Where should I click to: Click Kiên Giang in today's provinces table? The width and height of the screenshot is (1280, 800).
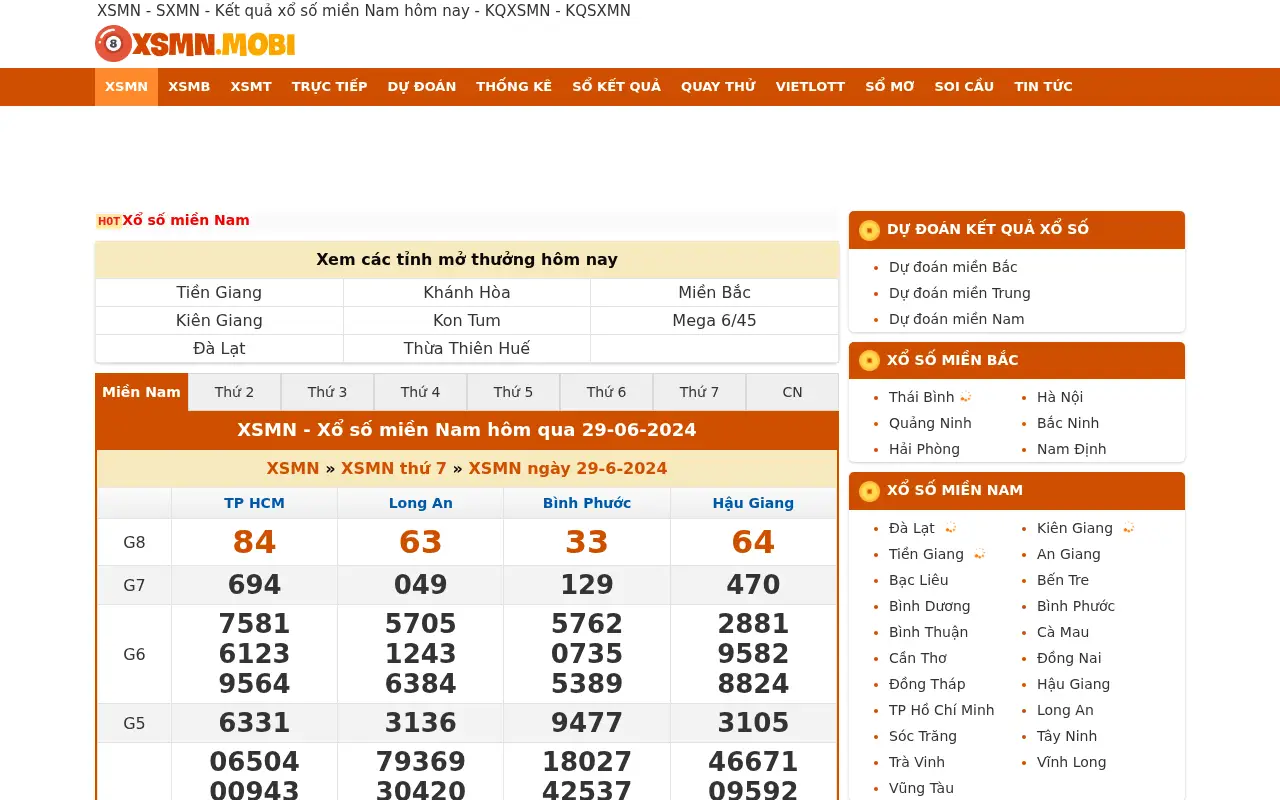click(x=219, y=321)
